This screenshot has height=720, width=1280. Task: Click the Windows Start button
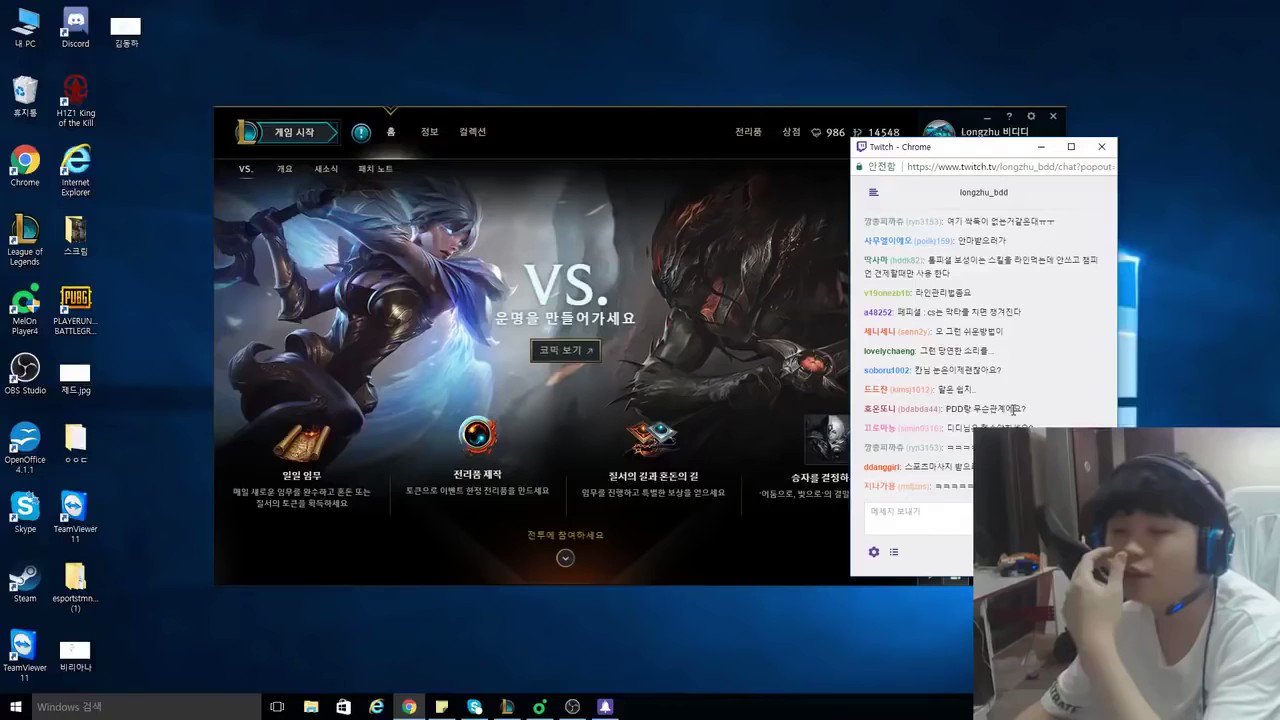pyautogui.click(x=16, y=707)
